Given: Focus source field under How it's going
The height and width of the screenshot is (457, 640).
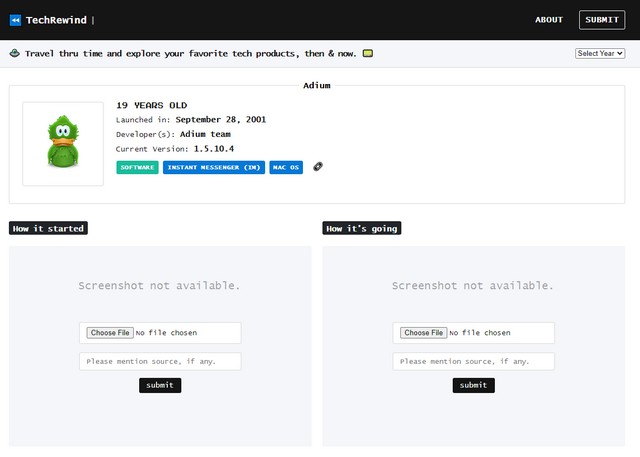Looking at the screenshot, I should [x=473, y=361].
